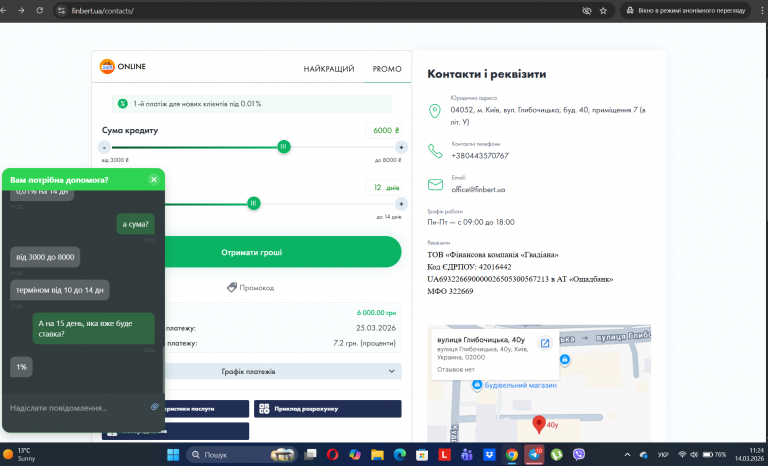
Task: Click the incognito mode indicator
Action: [x=686, y=10]
